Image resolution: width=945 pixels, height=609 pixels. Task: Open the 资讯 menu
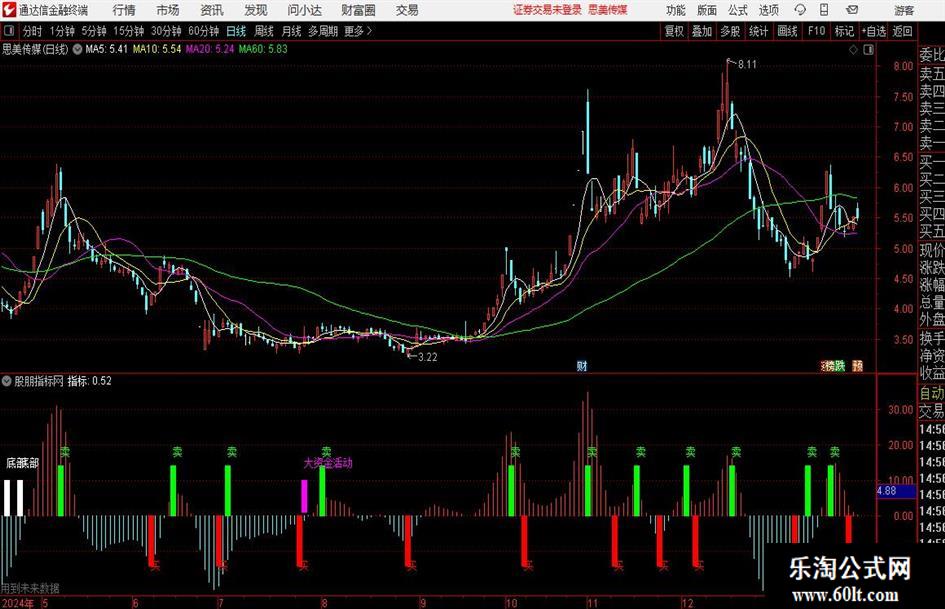(212, 10)
